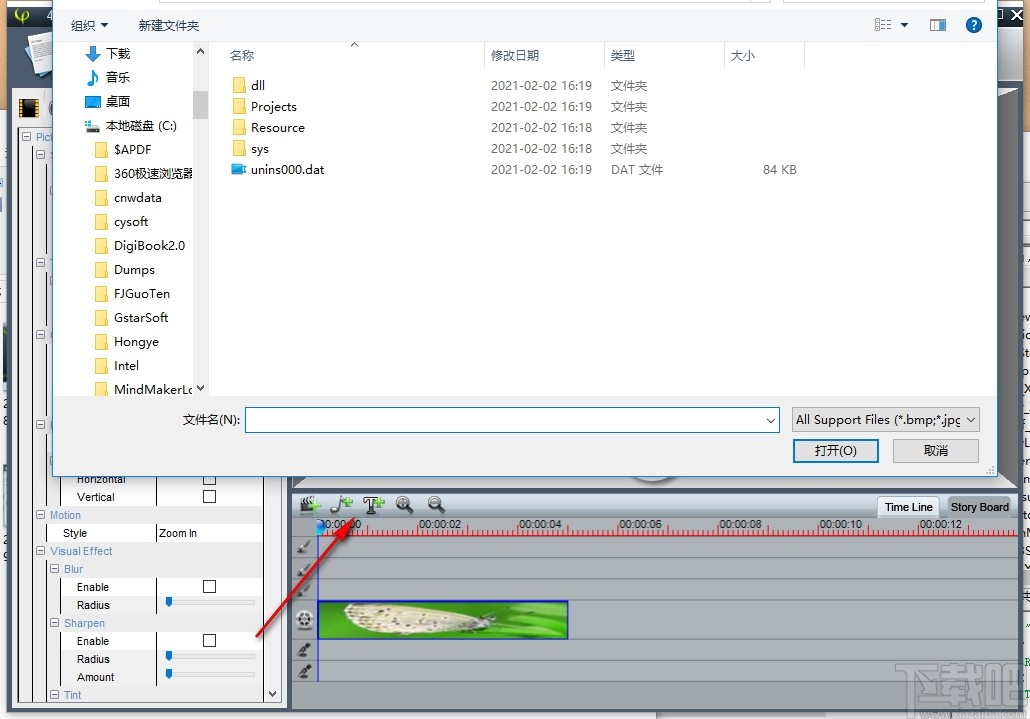Enable the Sharpen effect checkbox

pyautogui.click(x=209, y=640)
